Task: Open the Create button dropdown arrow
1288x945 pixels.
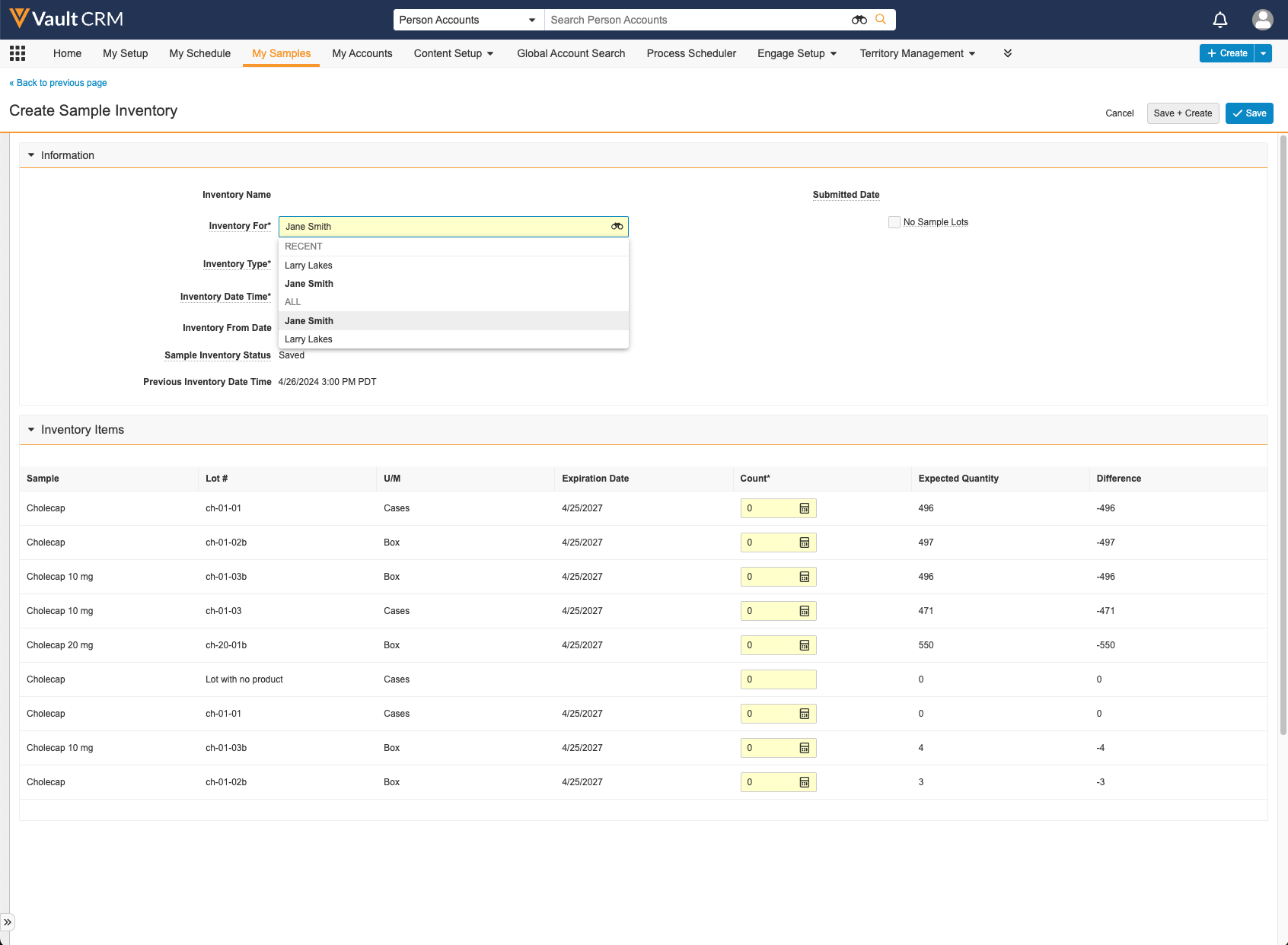Action: 1263,53
